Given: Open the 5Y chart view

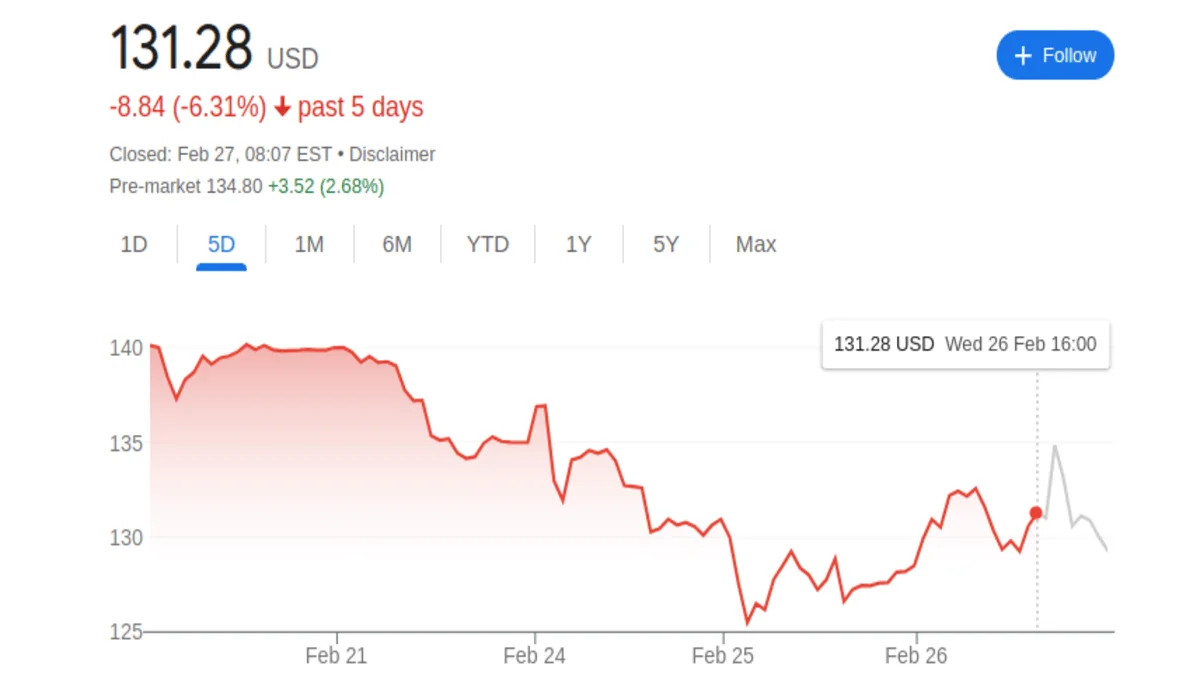Looking at the screenshot, I should [666, 245].
